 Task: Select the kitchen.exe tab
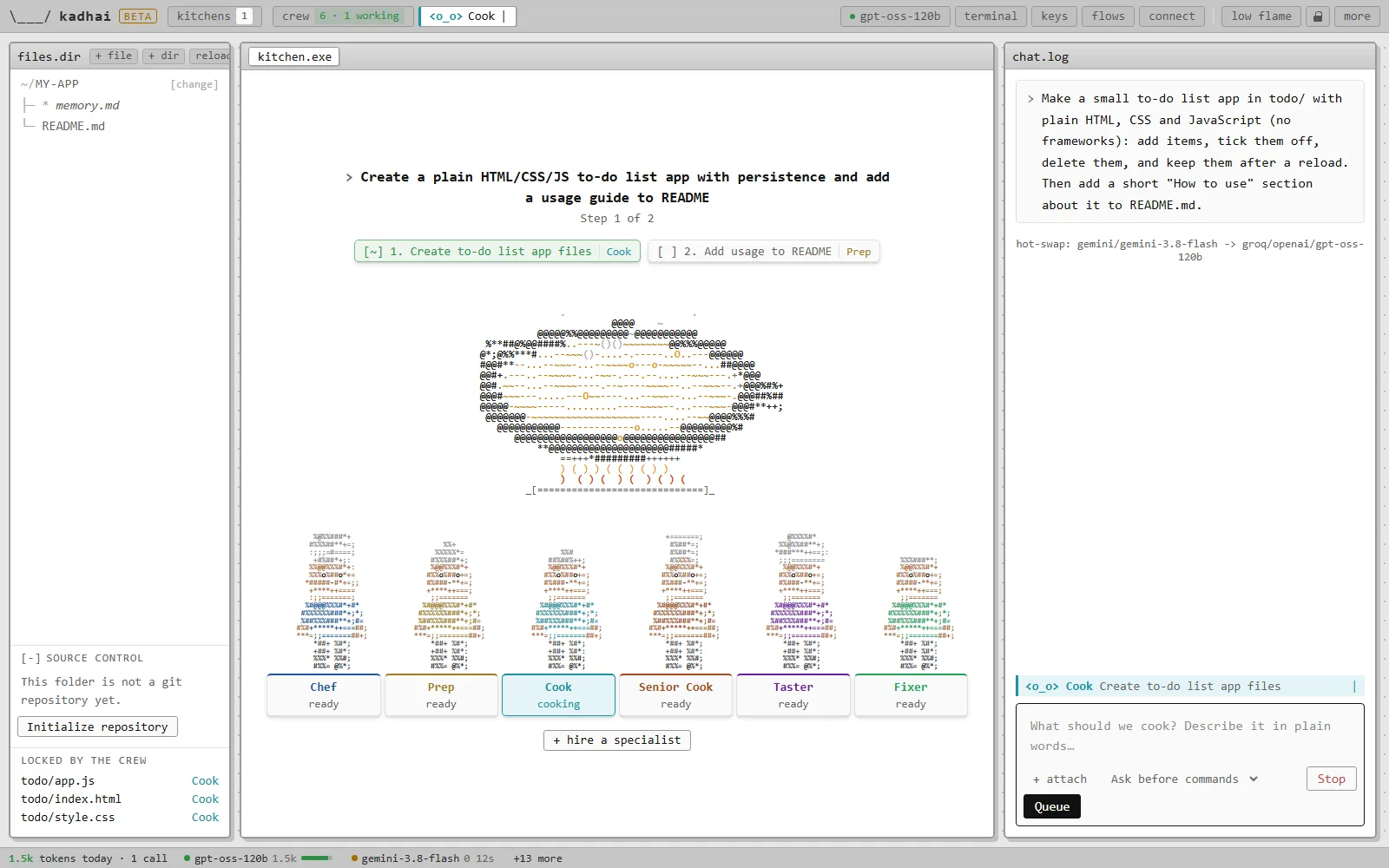(294, 56)
